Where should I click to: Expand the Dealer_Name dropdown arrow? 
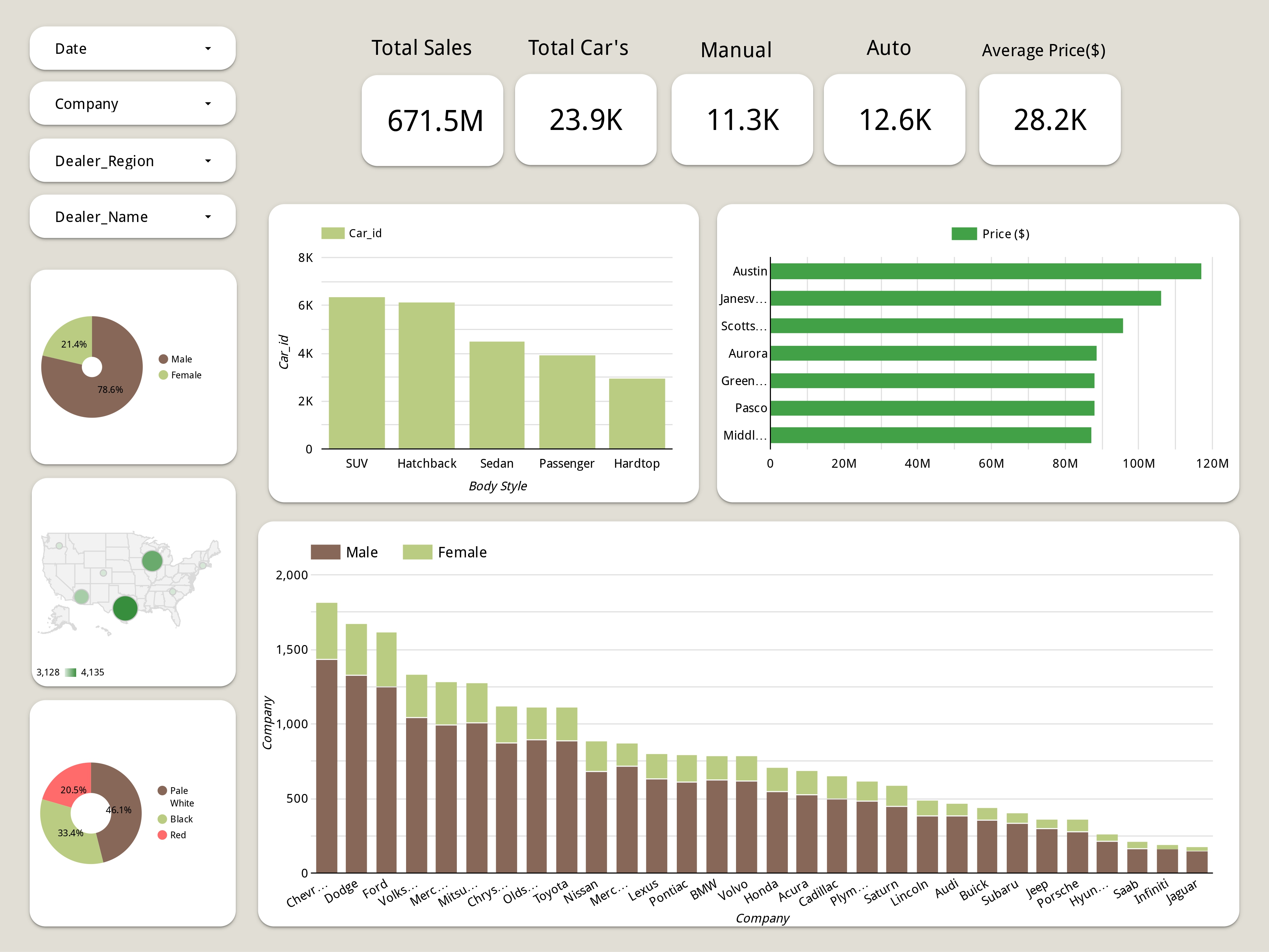208,217
